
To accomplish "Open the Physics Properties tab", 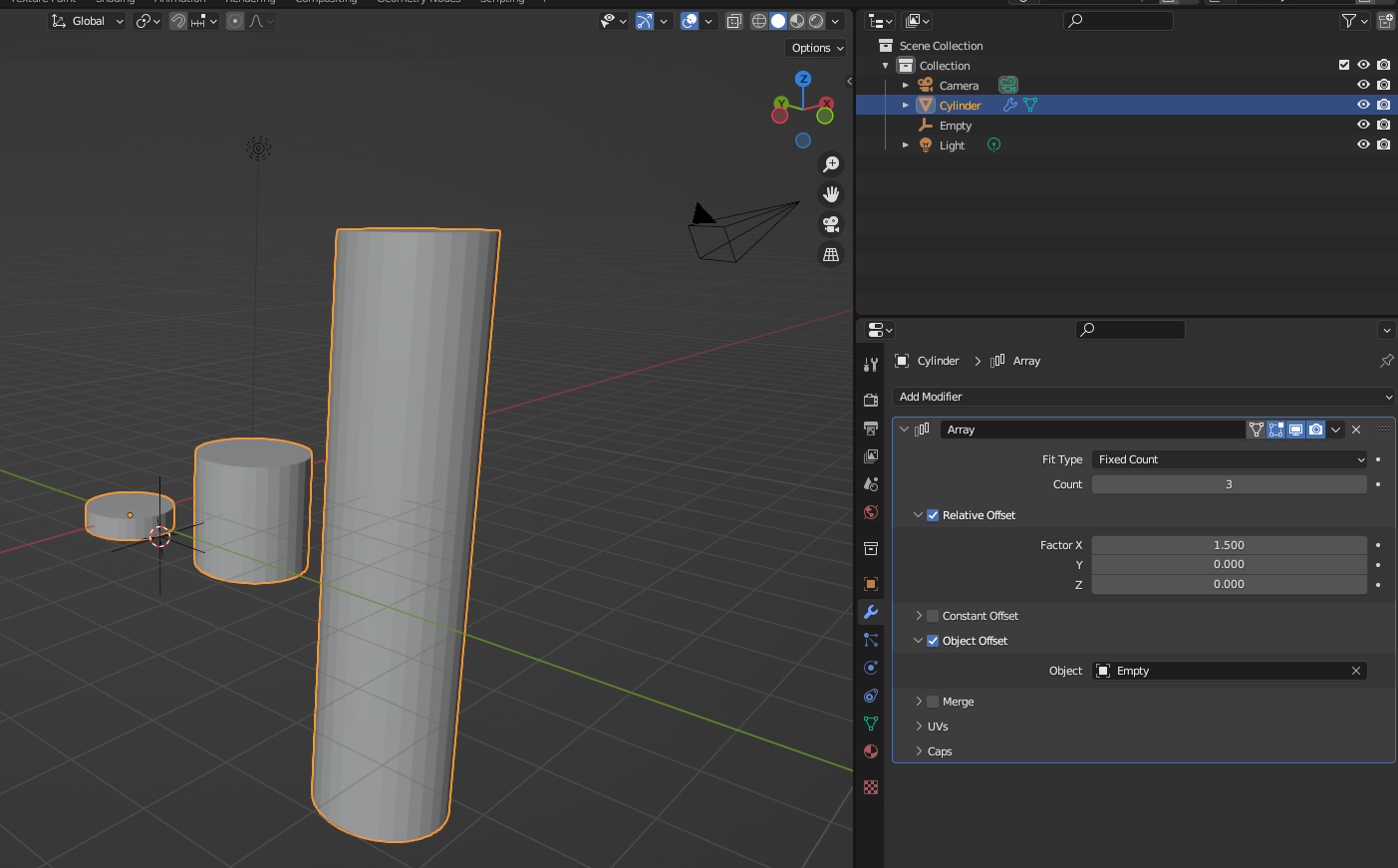I will point(871,668).
